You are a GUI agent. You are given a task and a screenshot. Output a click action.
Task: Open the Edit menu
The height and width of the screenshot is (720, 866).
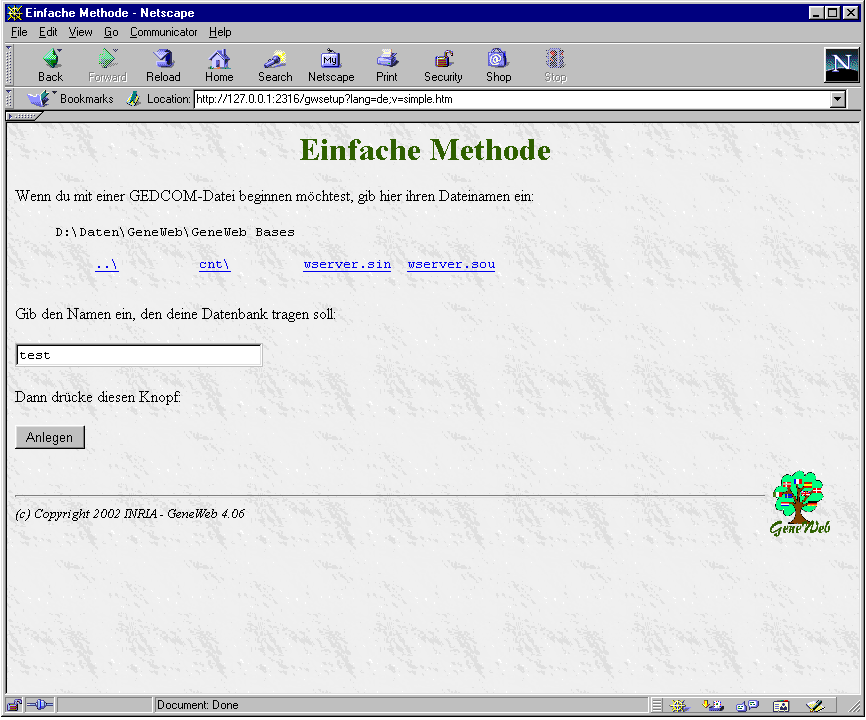[x=47, y=32]
